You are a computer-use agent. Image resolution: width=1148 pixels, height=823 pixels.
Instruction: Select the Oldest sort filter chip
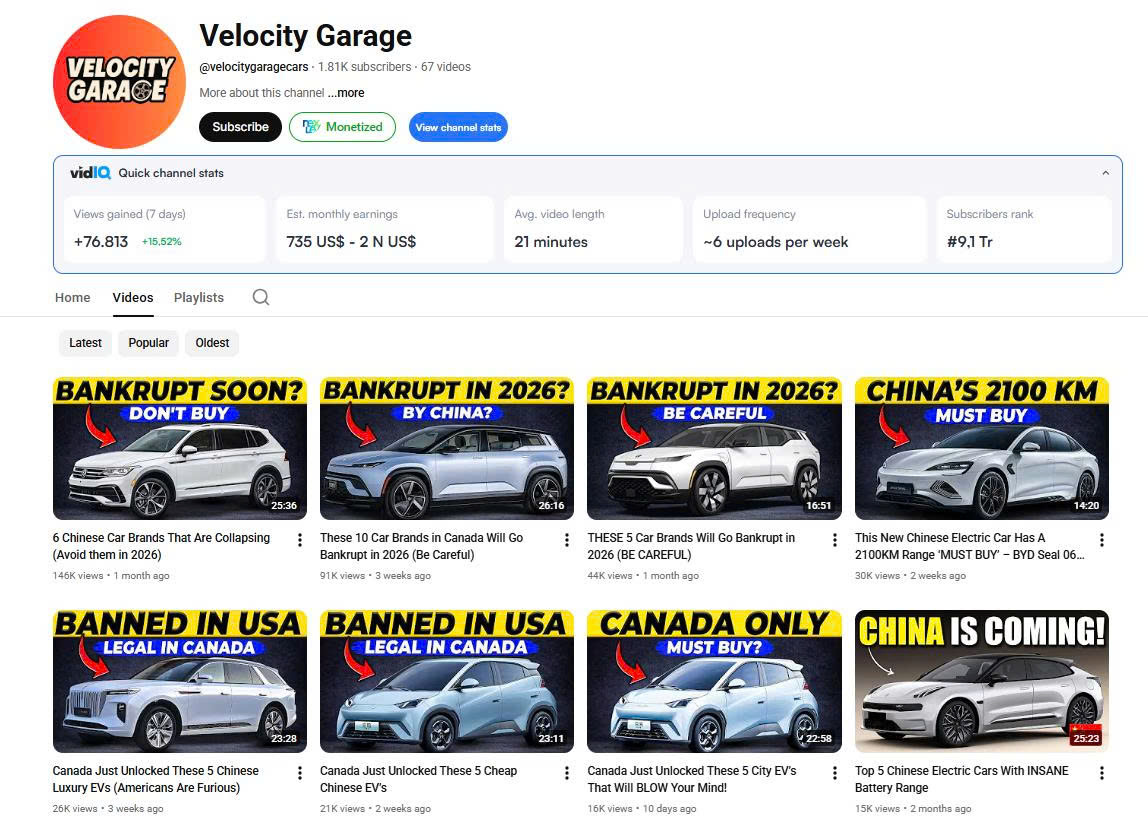(x=212, y=343)
